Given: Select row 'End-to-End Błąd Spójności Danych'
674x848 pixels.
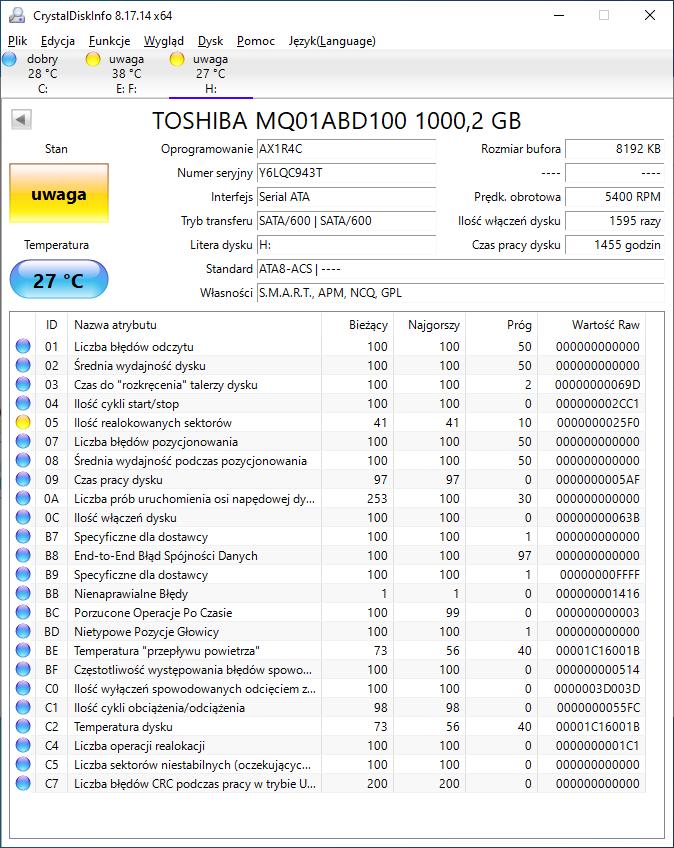Looking at the screenshot, I should [x=328, y=555].
